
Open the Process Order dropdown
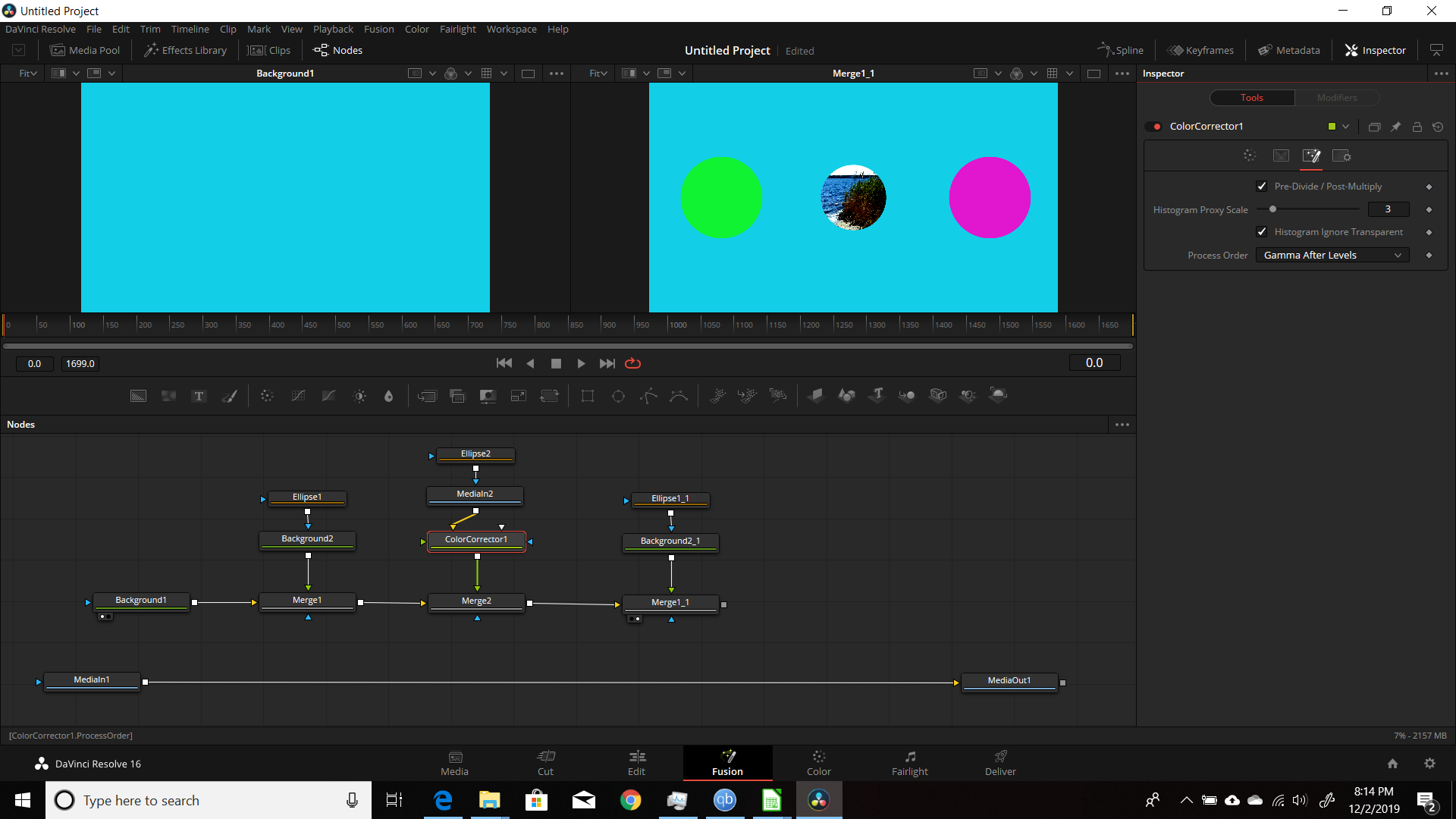tap(1332, 256)
